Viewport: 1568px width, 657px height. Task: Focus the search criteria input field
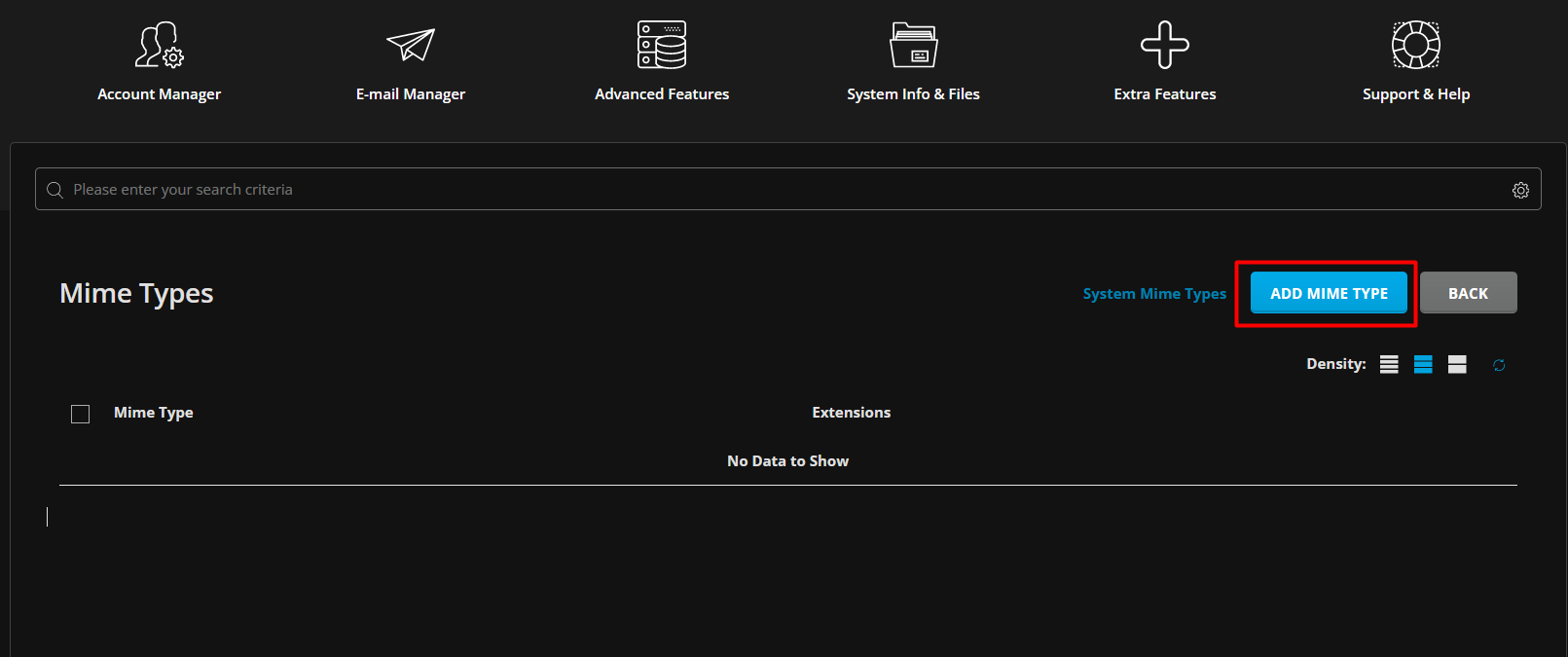(779, 190)
